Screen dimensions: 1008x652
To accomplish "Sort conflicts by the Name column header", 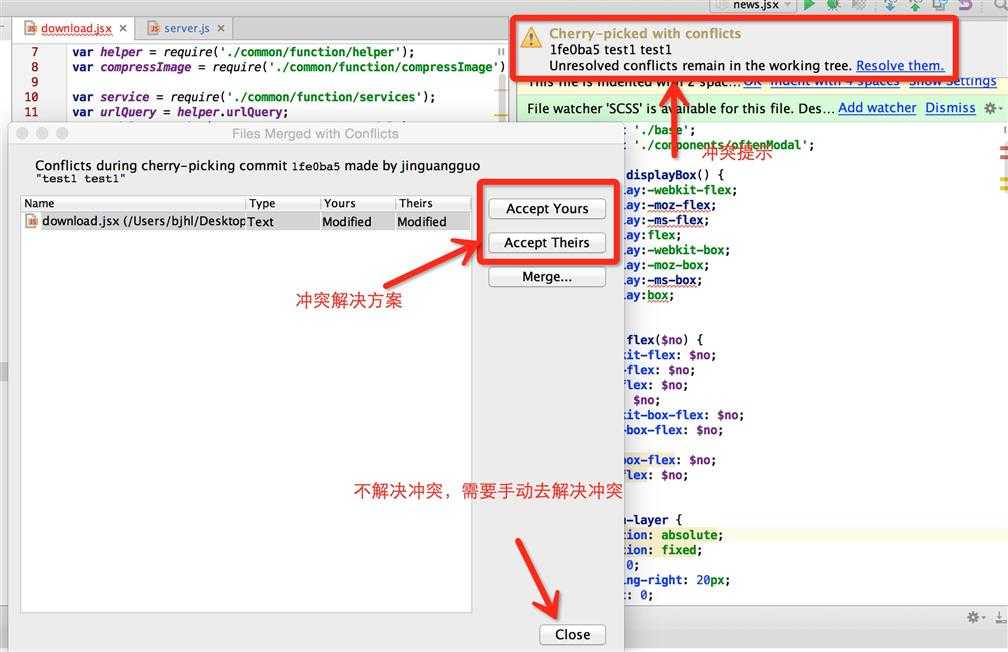I will 133,203.
